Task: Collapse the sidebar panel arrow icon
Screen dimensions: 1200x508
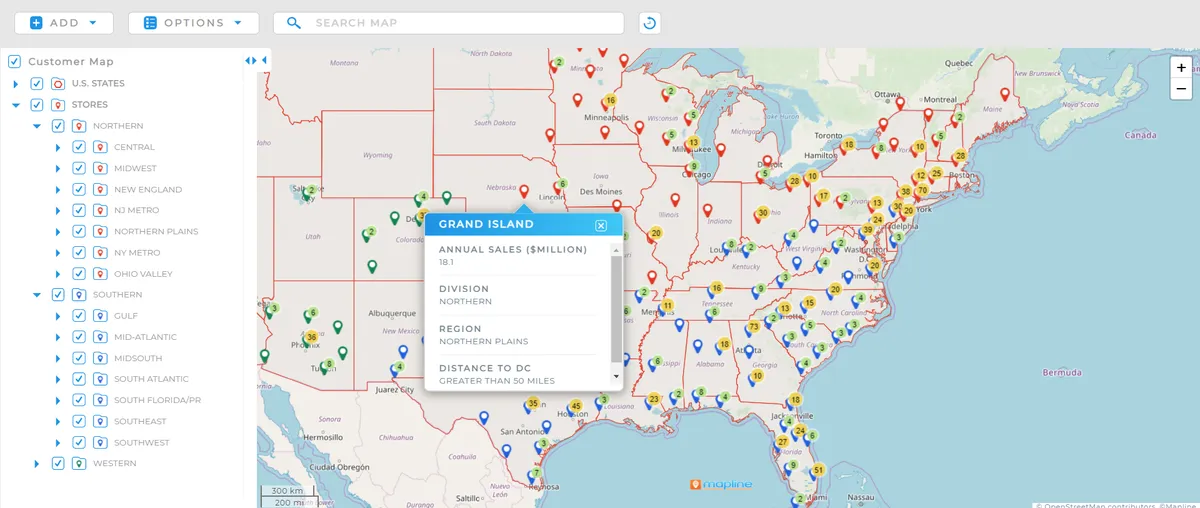Action: [x=264, y=61]
